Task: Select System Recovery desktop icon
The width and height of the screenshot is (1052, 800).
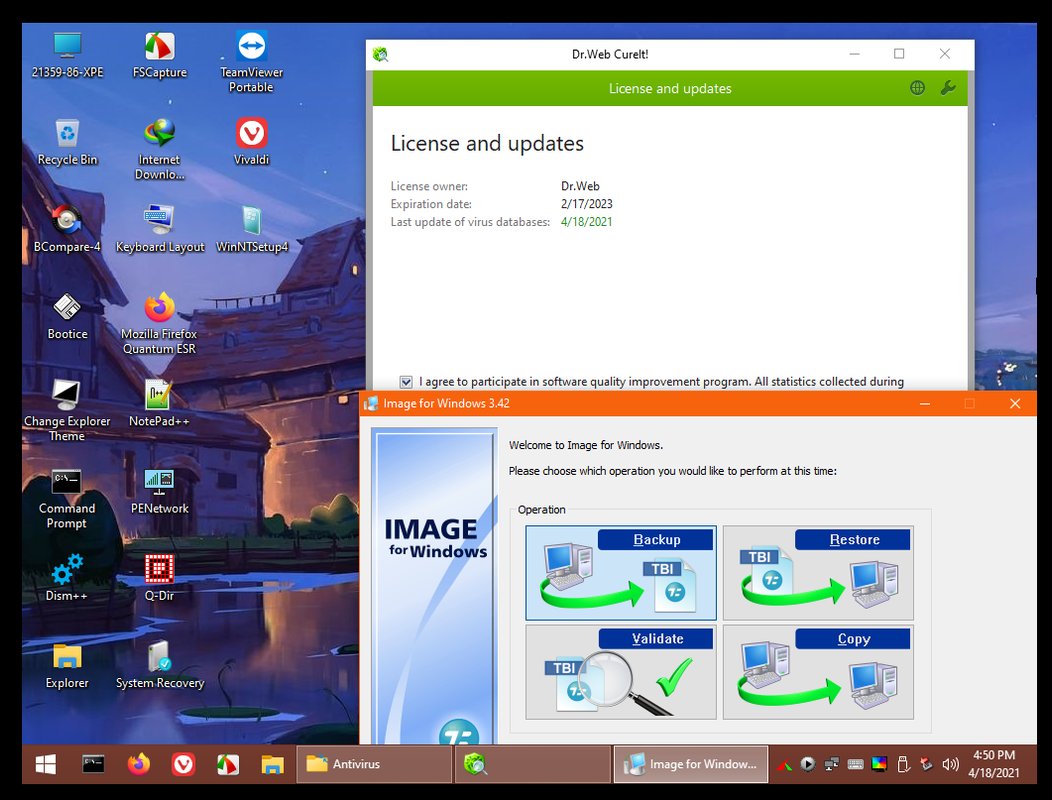Action: point(160,666)
